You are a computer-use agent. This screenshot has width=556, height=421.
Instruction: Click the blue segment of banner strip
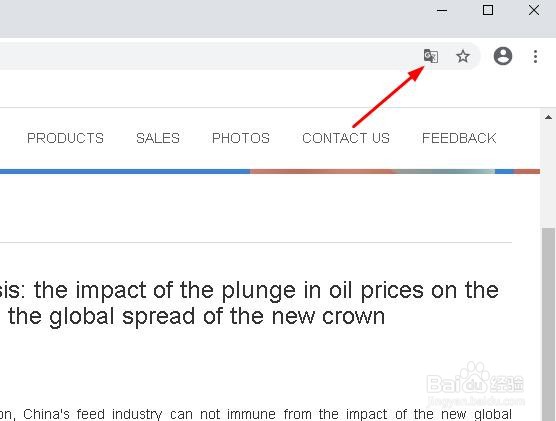(x=125, y=172)
